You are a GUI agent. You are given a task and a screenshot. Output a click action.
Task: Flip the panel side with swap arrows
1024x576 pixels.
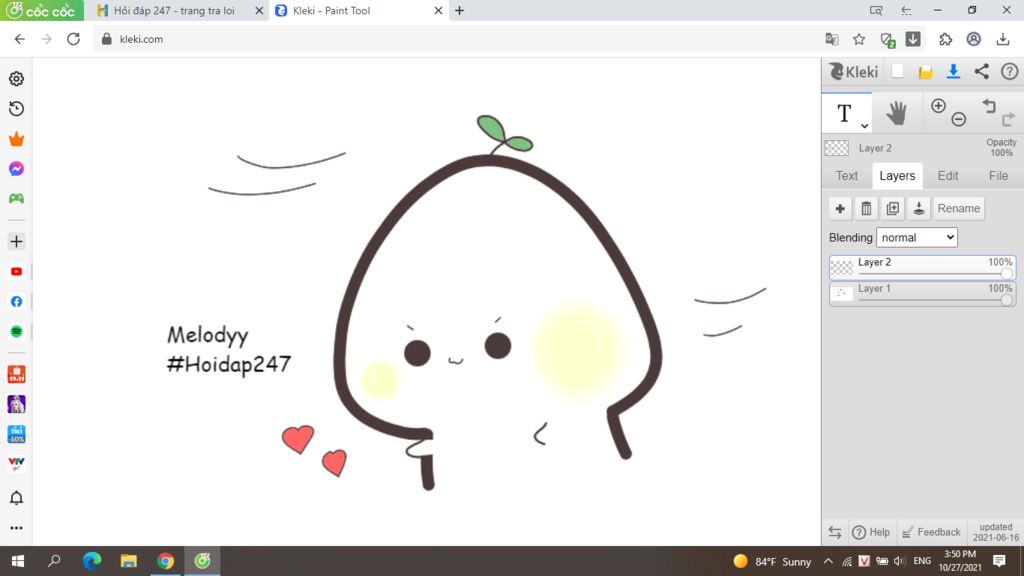835,532
